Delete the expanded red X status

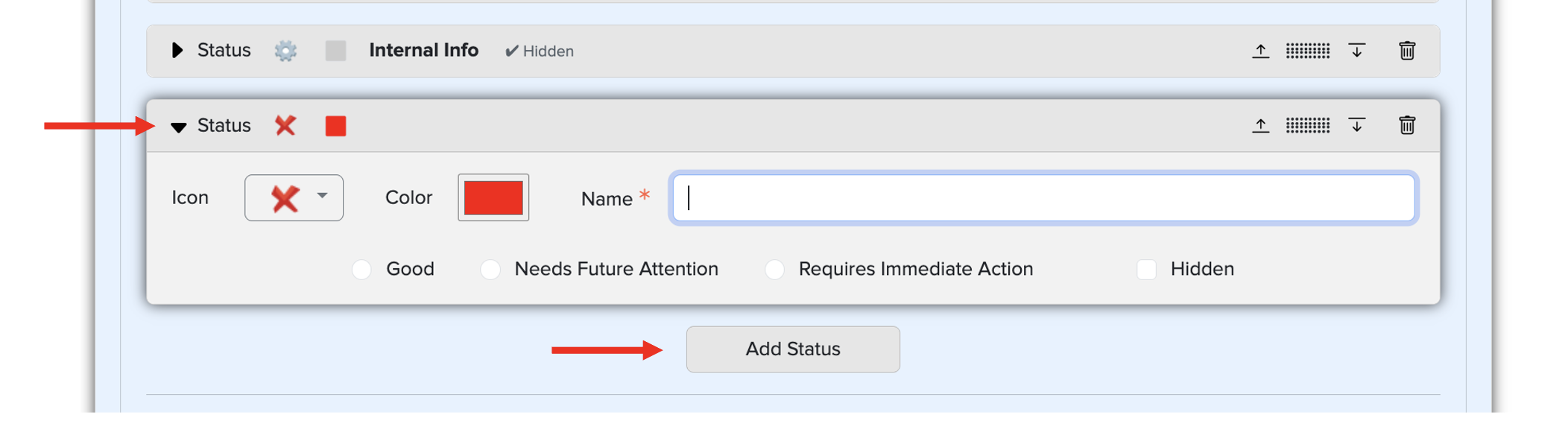(x=1407, y=125)
